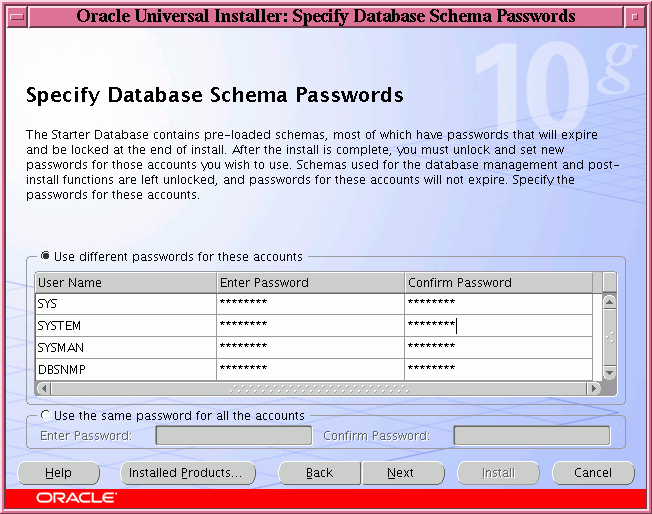Click the User Name column header
The image size is (652, 514).
coord(126,282)
